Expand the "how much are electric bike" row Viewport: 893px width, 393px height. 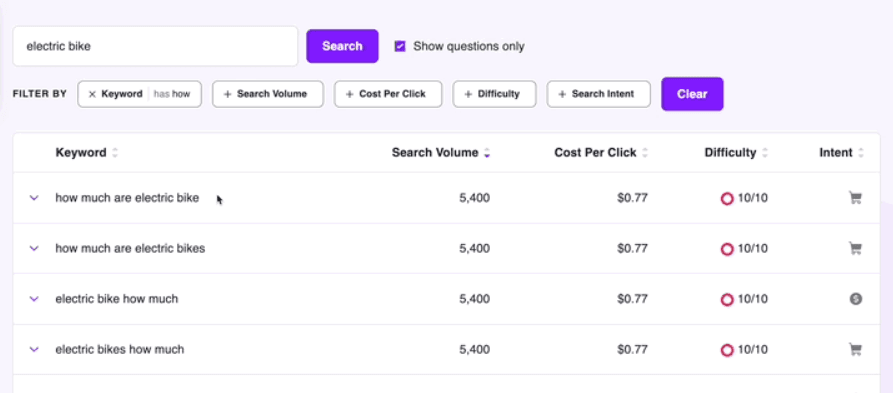click(x=34, y=198)
